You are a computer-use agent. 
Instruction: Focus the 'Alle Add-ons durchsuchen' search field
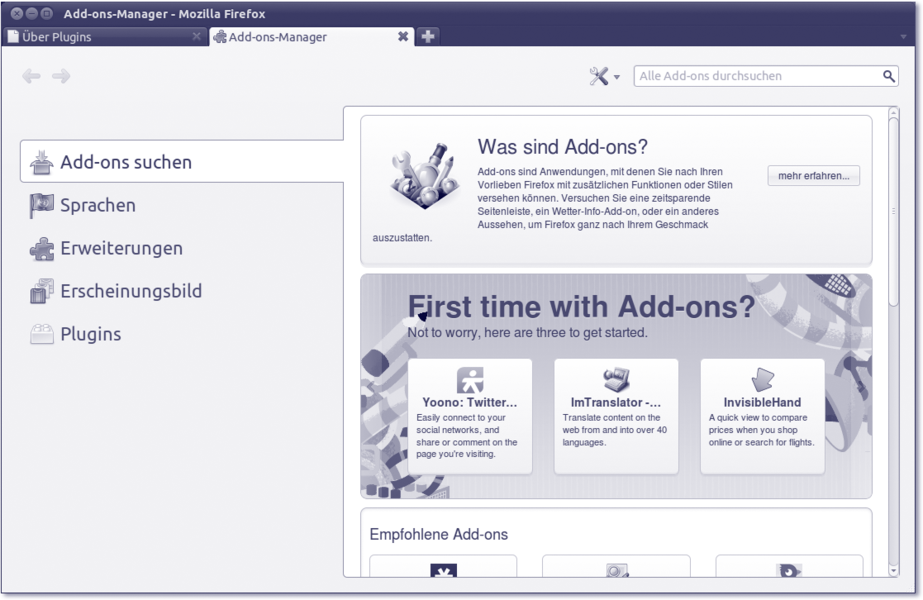pos(758,76)
